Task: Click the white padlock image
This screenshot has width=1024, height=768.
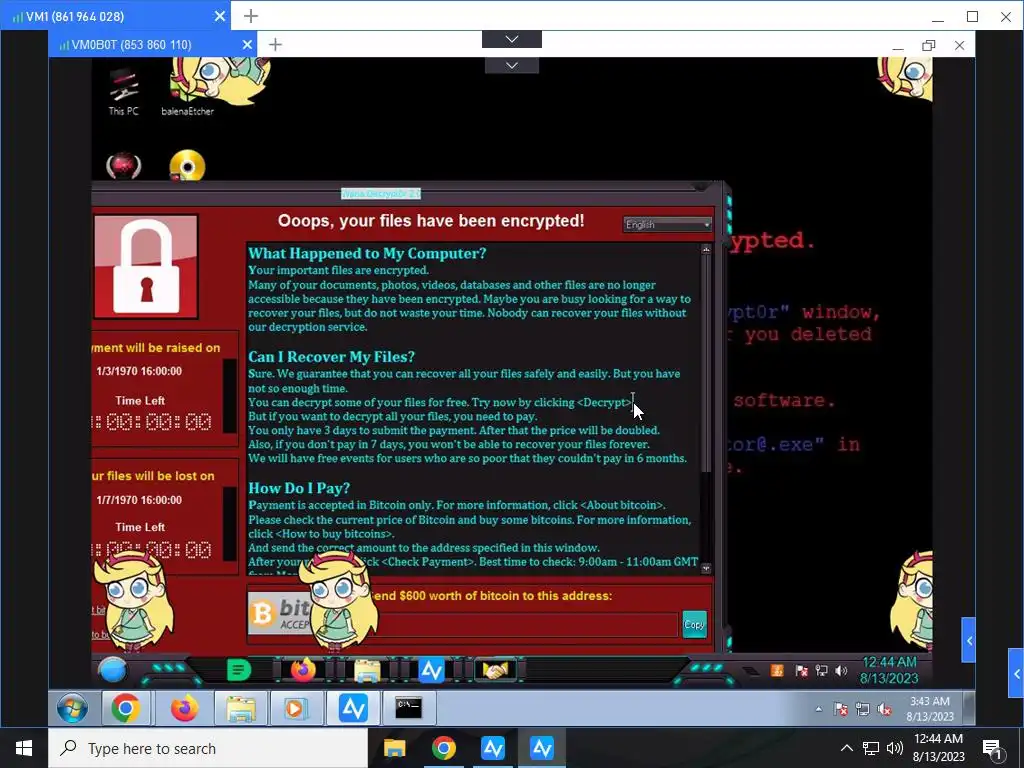Action: 146,266
